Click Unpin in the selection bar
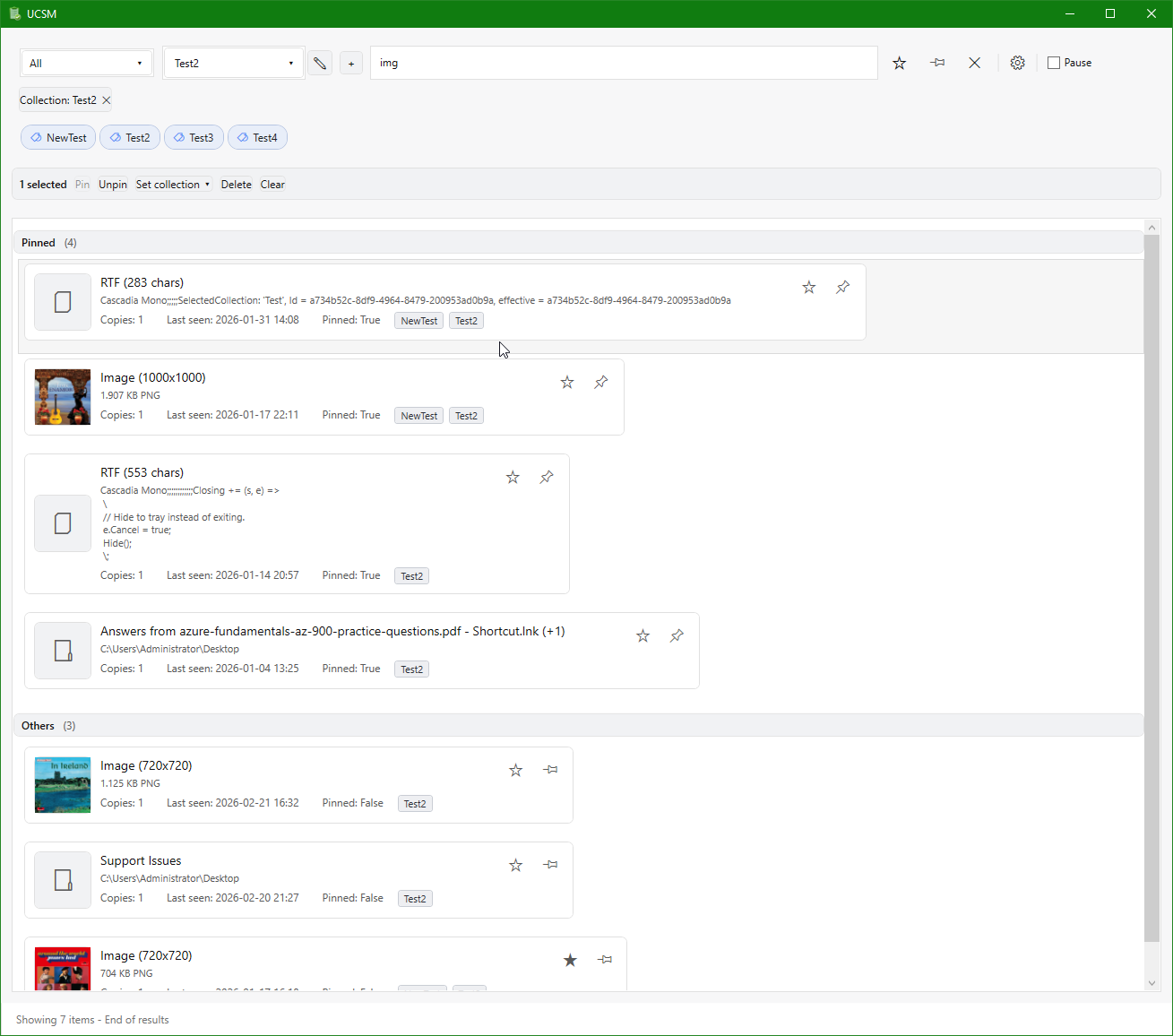1173x1036 pixels. point(113,185)
